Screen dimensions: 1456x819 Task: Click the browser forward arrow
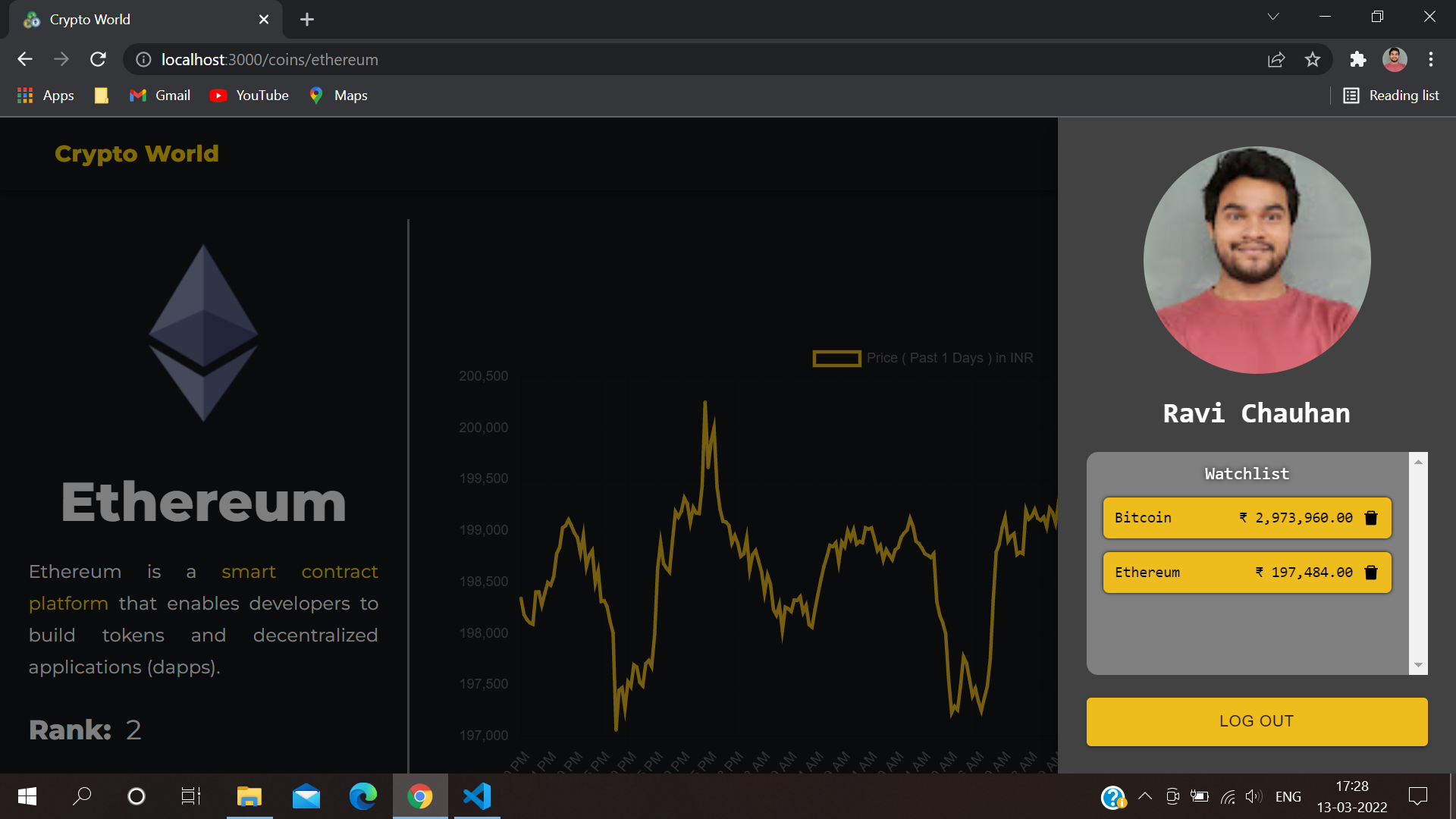coord(61,59)
